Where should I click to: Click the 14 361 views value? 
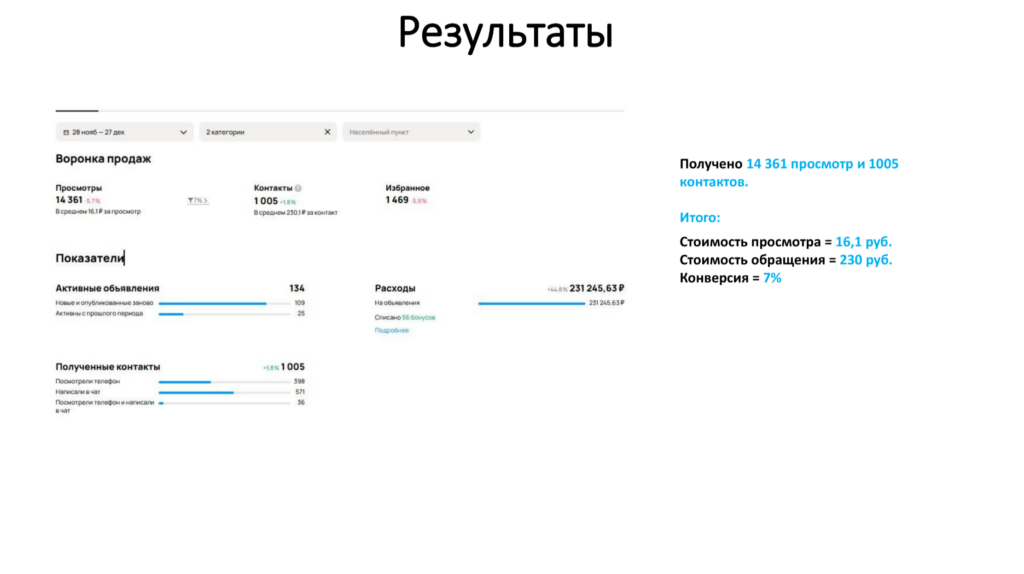[x=69, y=200]
